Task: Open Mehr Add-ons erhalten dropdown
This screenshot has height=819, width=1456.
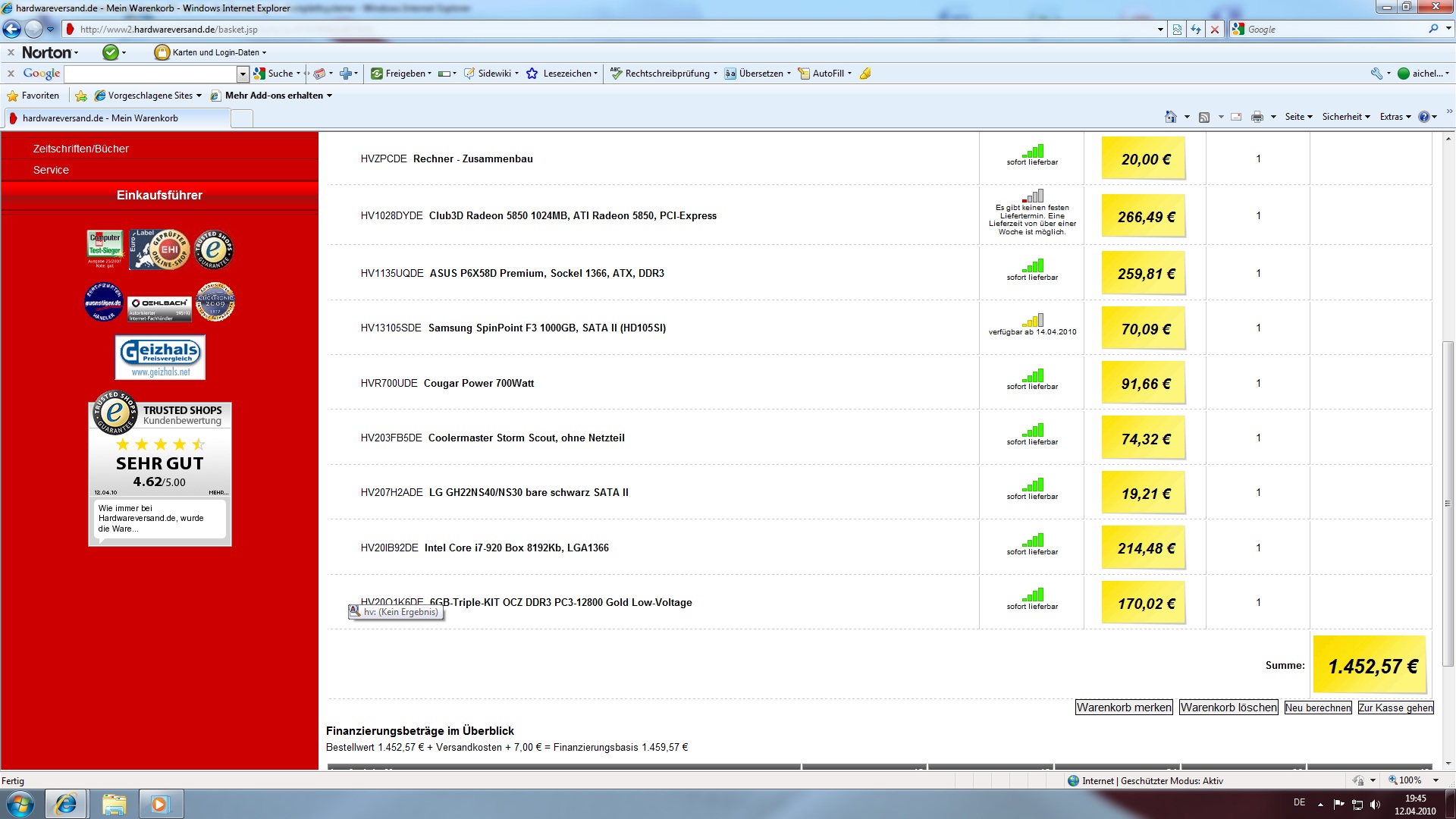Action: [x=271, y=96]
